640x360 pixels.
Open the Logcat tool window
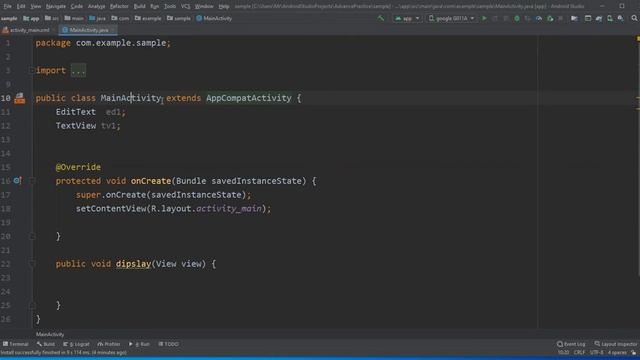[76, 344]
